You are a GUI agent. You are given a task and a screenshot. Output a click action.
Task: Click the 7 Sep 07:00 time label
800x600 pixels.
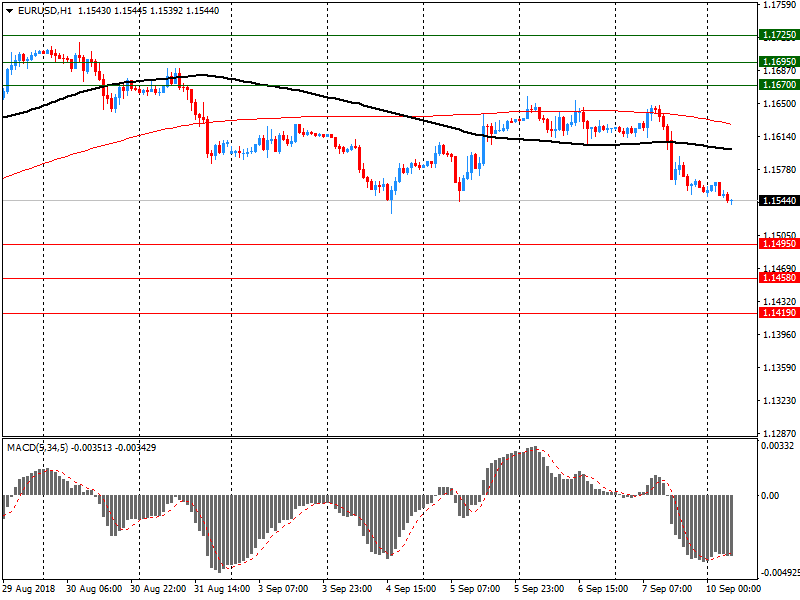coord(668,589)
